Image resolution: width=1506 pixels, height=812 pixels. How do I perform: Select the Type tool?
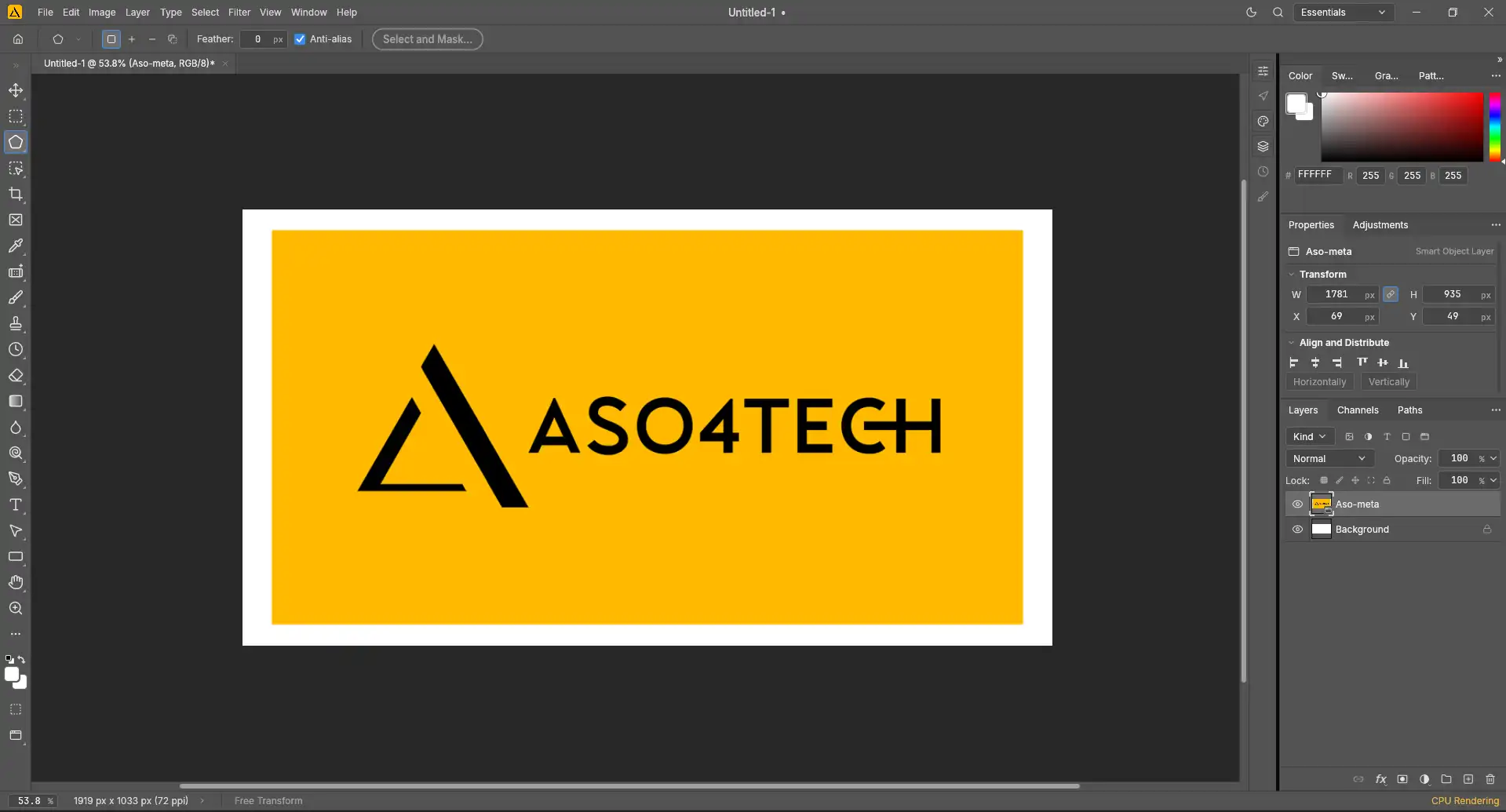coord(16,505)
